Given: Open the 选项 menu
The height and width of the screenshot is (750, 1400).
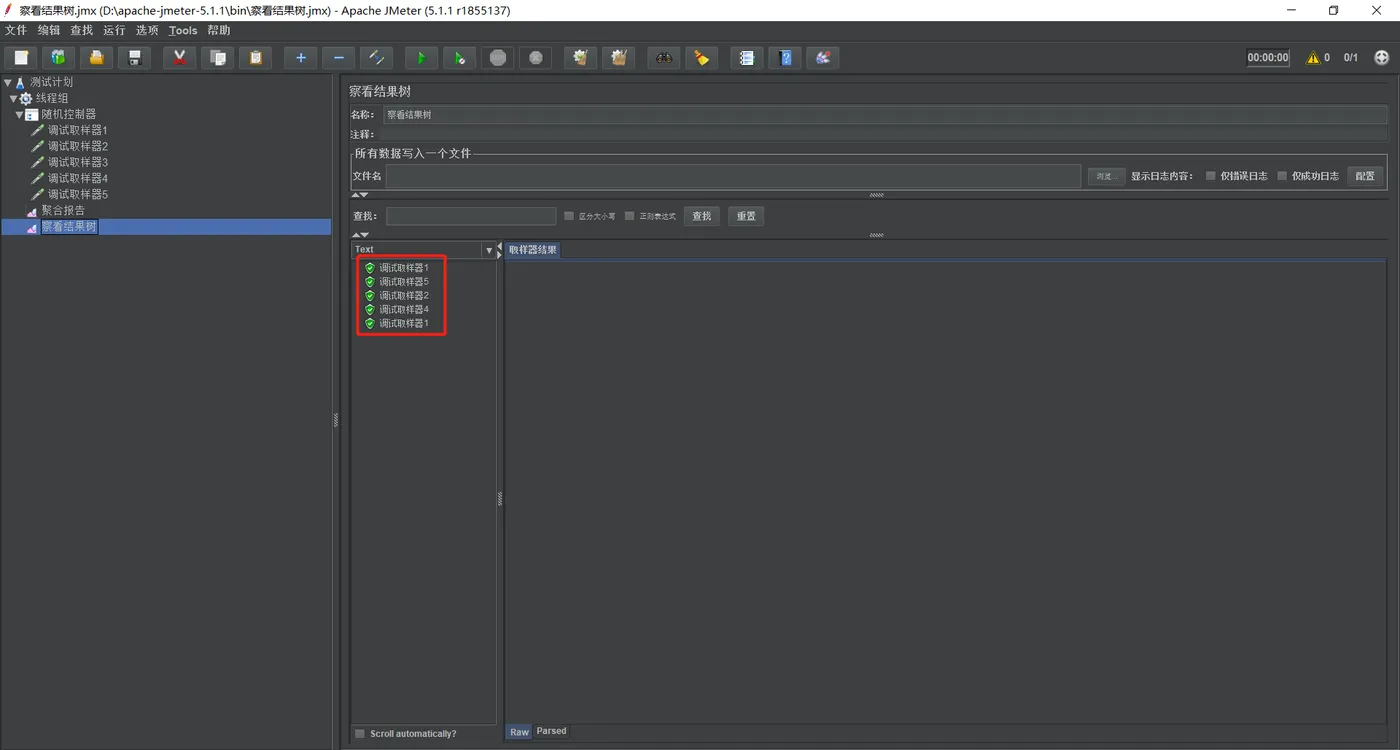Looking at the screenshot, I should 147,31.
